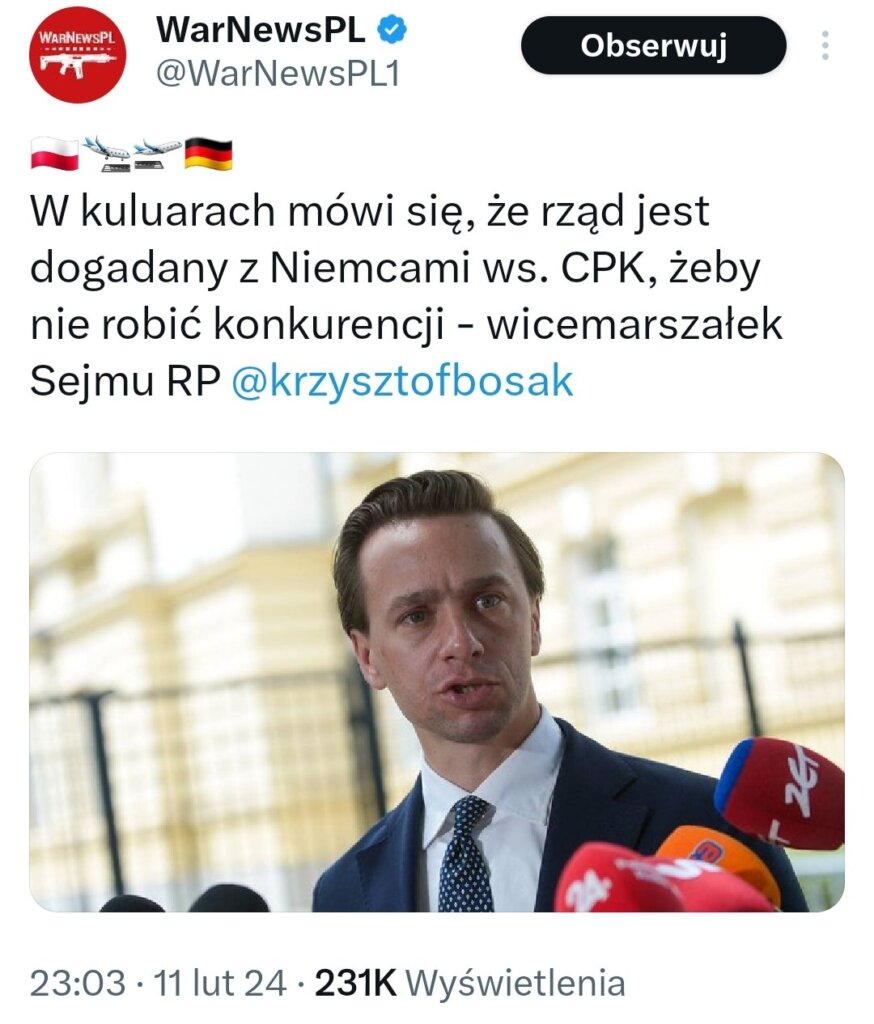Open the @WarNewsPL1 handle

278,74
